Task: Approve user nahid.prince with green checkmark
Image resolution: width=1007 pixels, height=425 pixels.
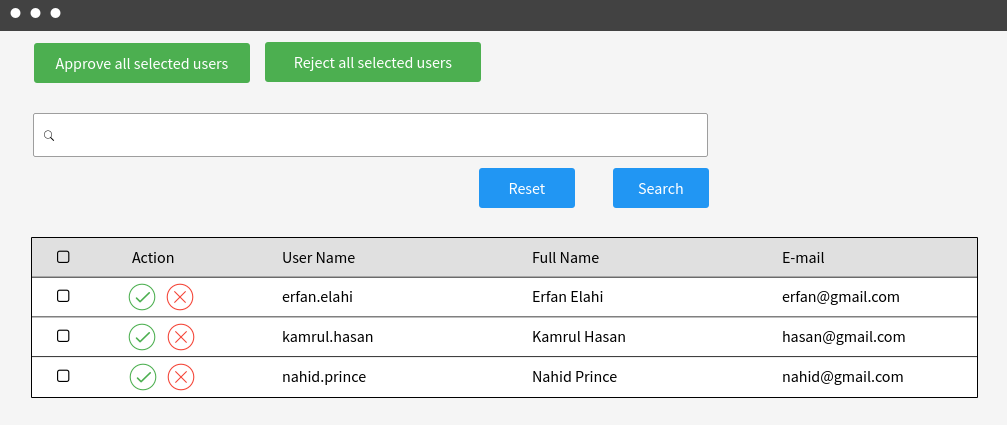Action: 143,377
